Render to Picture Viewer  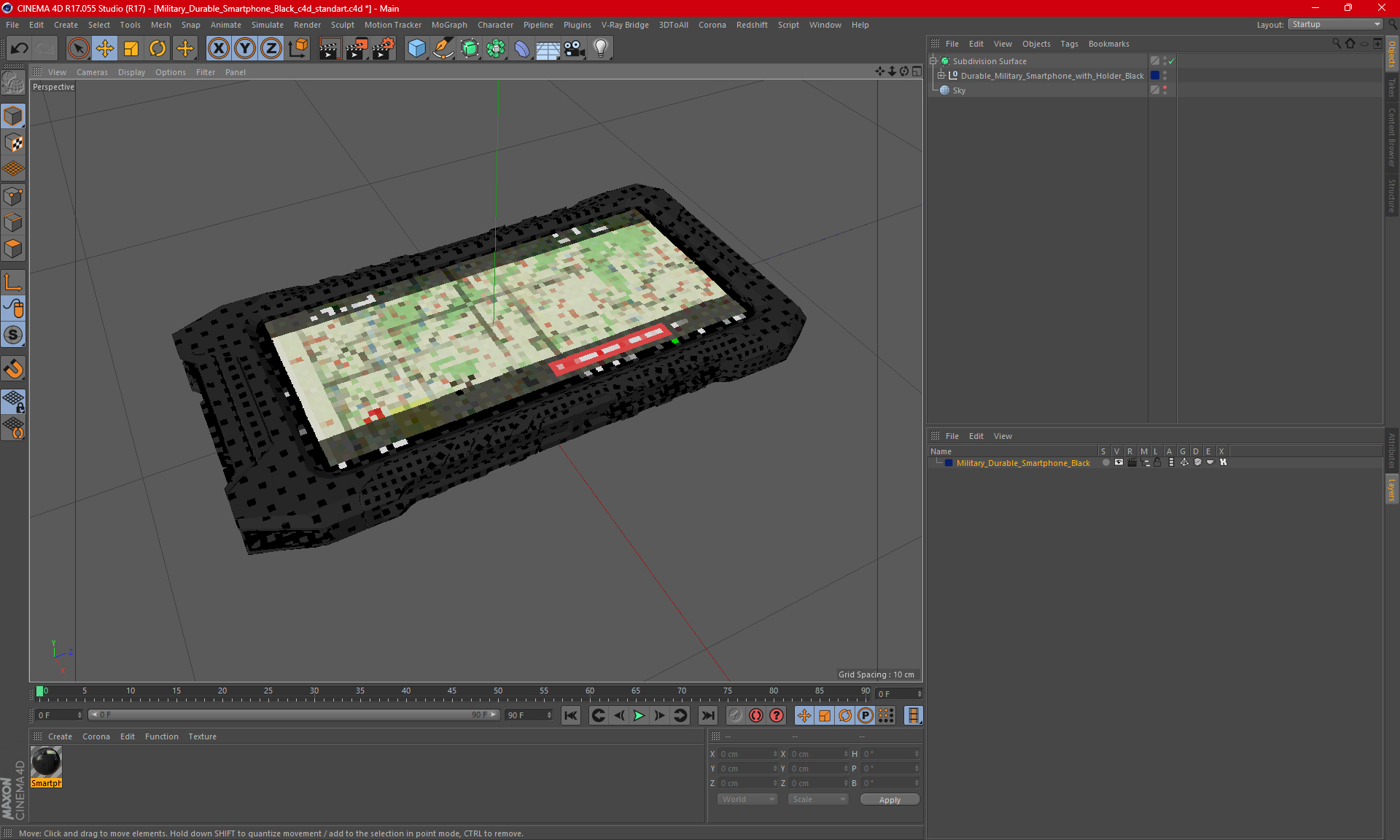[x=357, y=49]
